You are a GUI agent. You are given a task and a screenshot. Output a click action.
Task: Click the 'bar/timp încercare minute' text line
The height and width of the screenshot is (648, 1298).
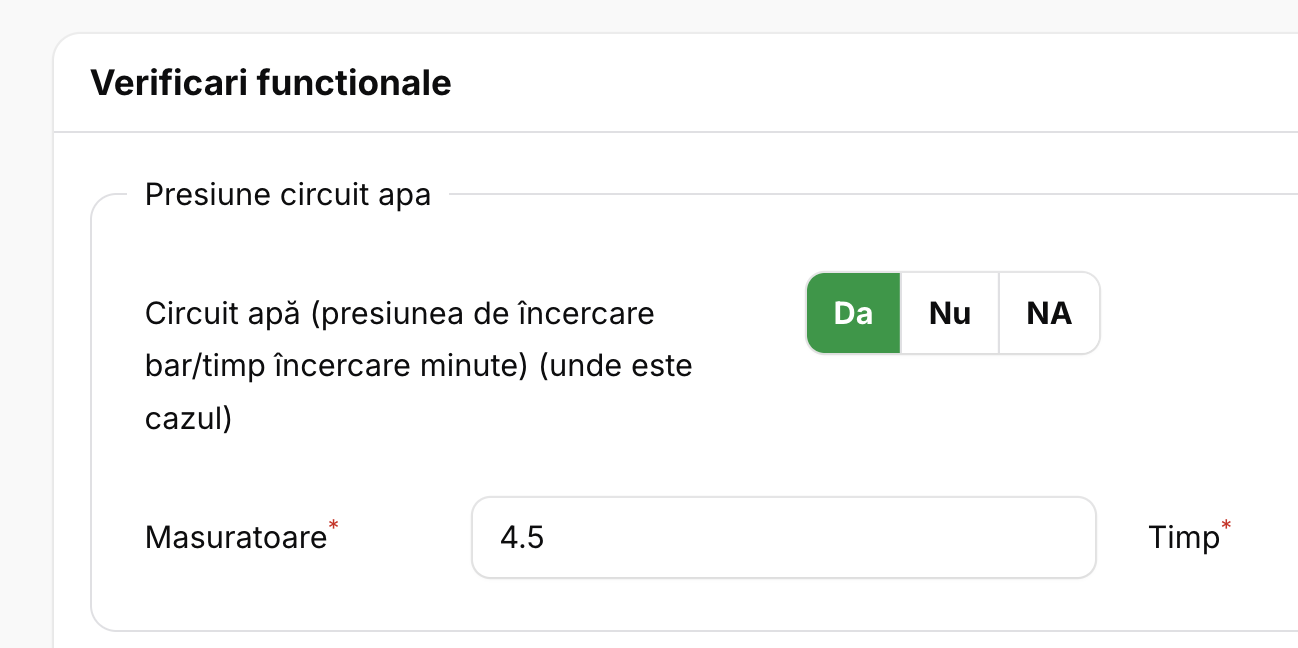click(x=336, y=366)
